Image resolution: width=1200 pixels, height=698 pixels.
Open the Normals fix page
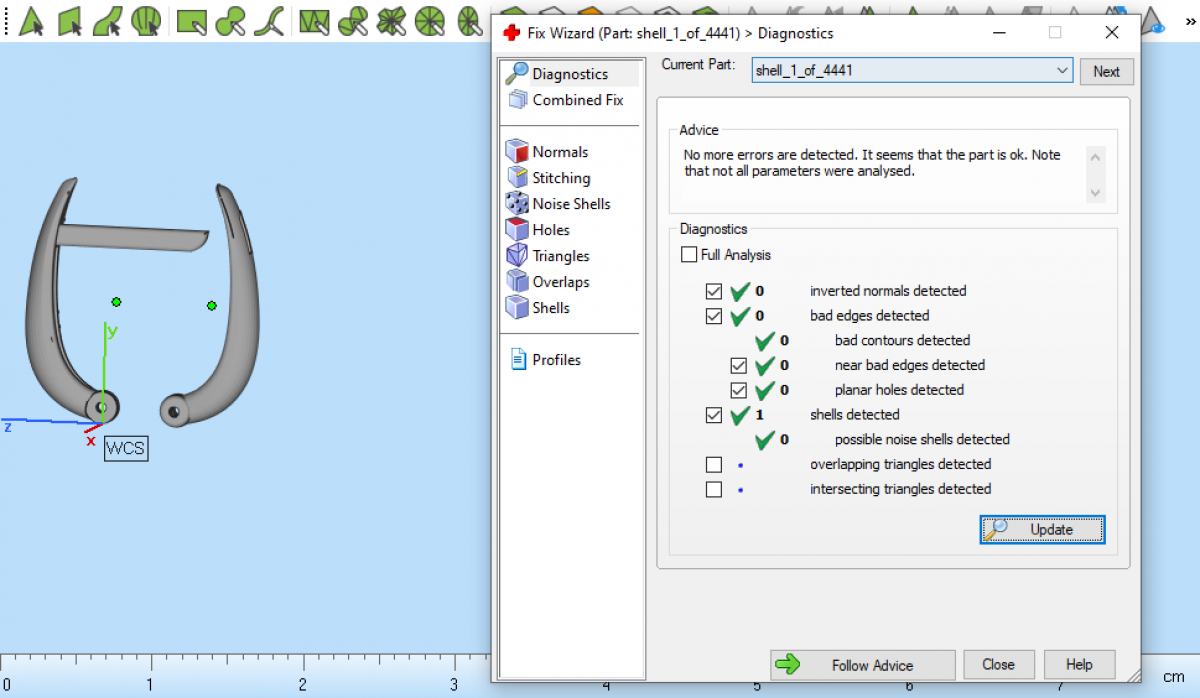559,152
